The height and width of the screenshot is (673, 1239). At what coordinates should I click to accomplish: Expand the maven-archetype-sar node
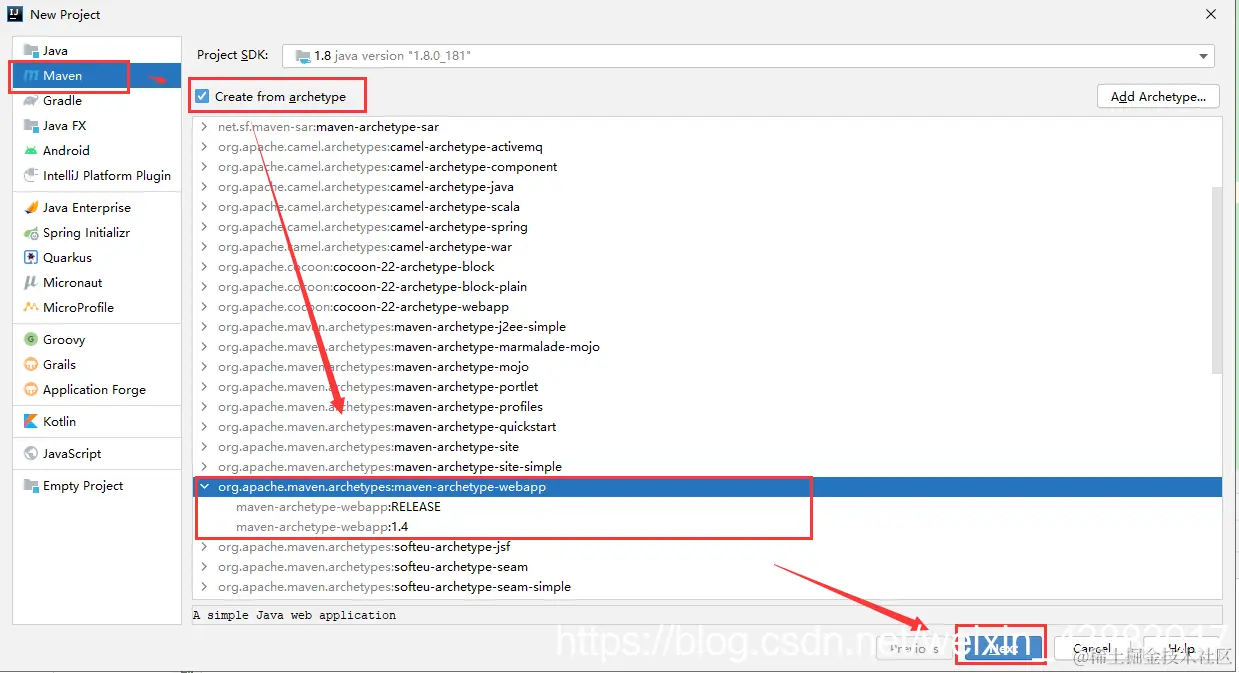point(204,127)
